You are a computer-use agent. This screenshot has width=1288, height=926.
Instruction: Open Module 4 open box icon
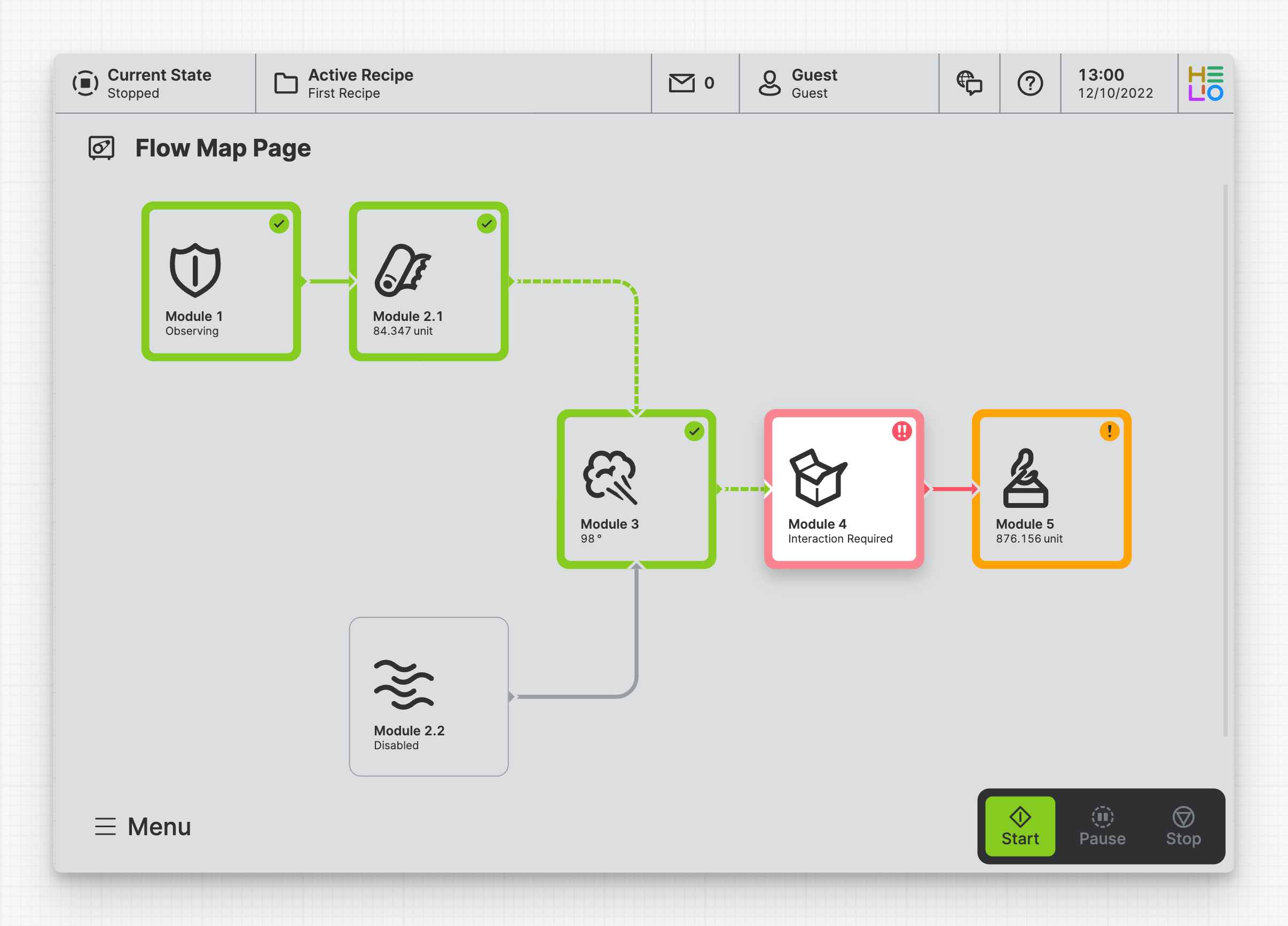pyautogui.click(x=818, y=478)
